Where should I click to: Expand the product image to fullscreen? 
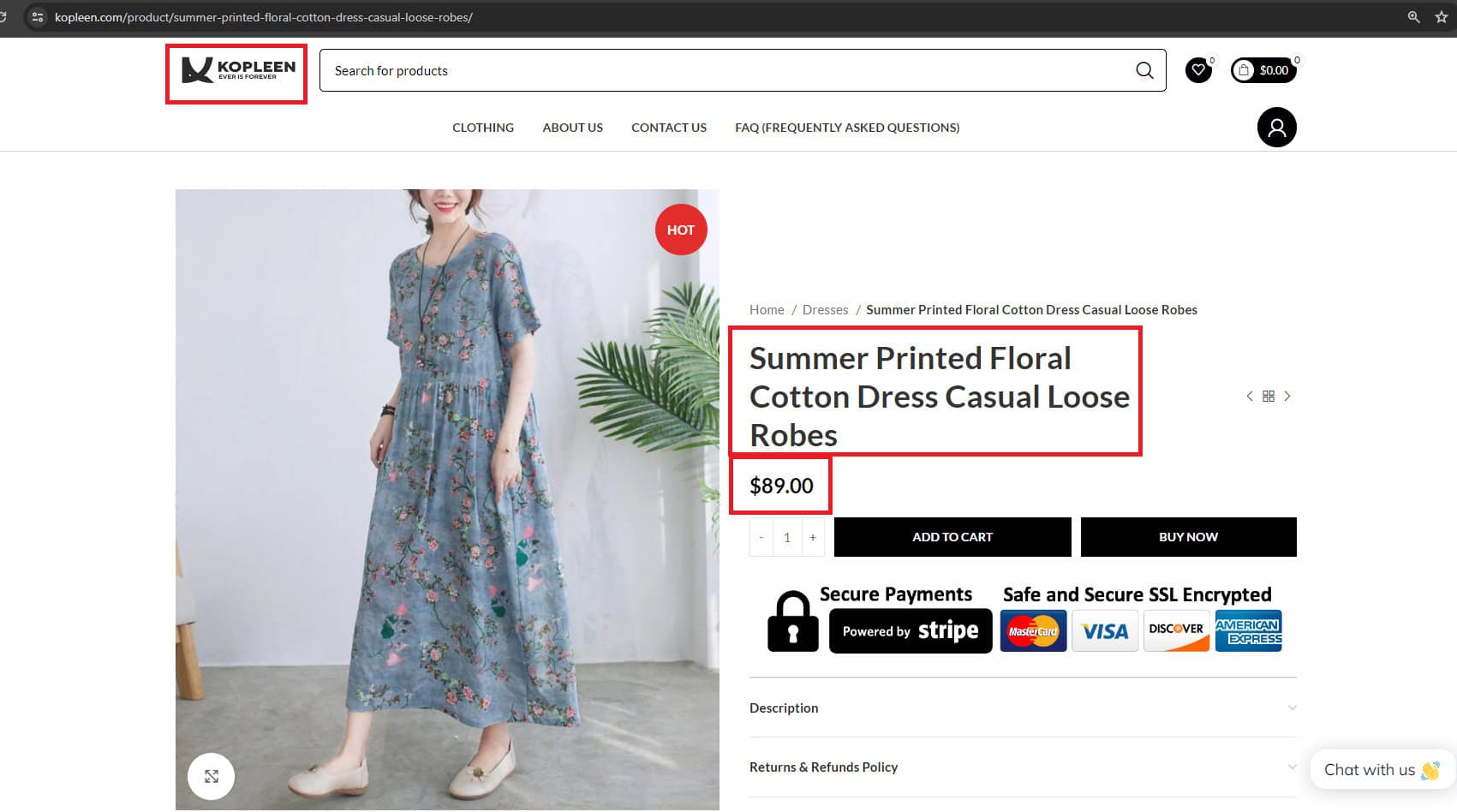pos(211,776)
